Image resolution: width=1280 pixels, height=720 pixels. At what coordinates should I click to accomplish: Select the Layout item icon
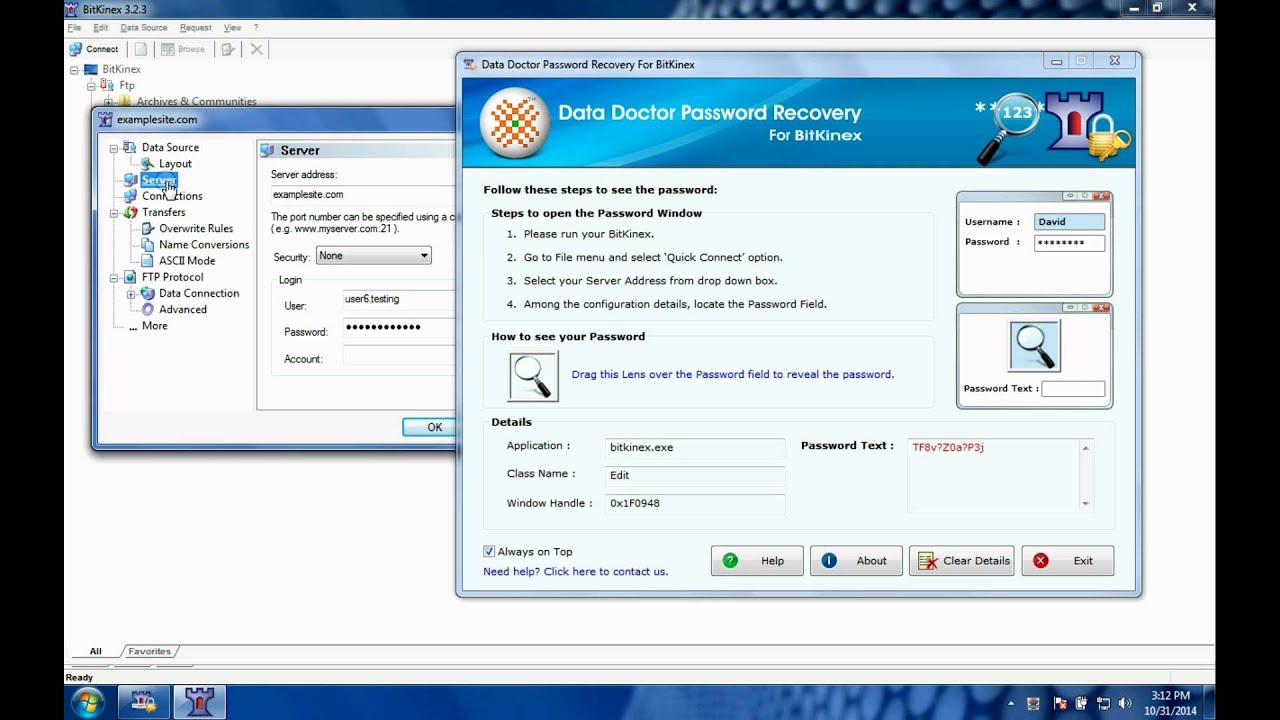point(148,164)
